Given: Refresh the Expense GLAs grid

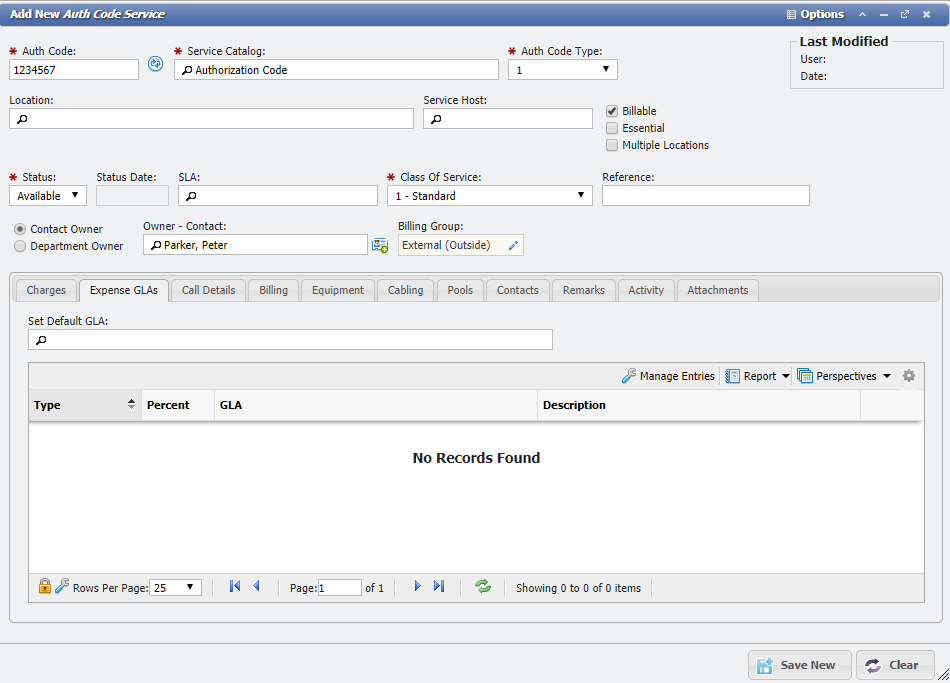Looking at the screenshot, I should 483,587.
